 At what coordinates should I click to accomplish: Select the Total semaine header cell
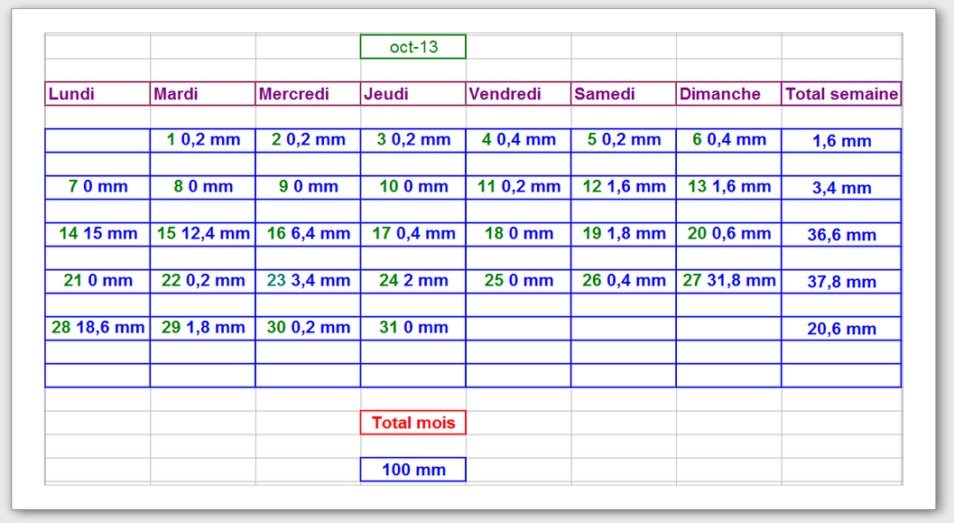(841, 94)
